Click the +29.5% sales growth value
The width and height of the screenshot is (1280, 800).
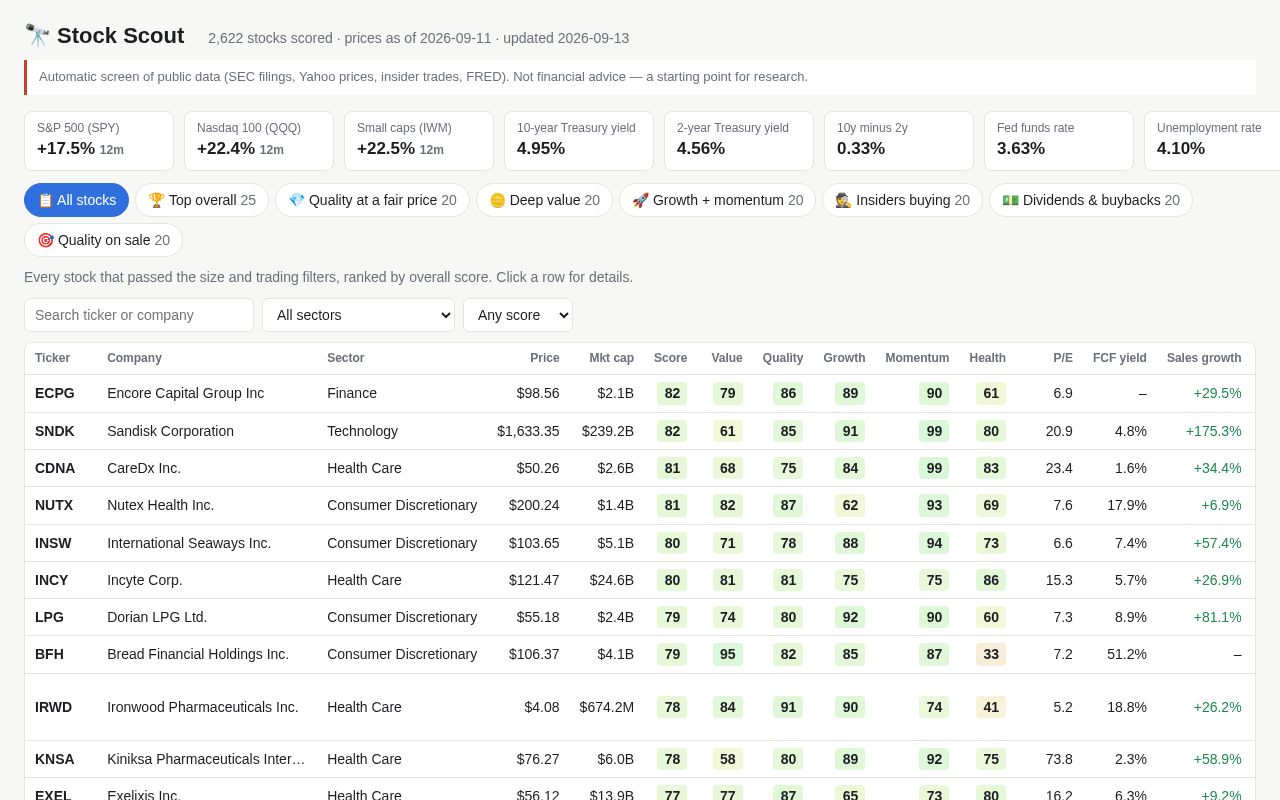coord(1217,393)
